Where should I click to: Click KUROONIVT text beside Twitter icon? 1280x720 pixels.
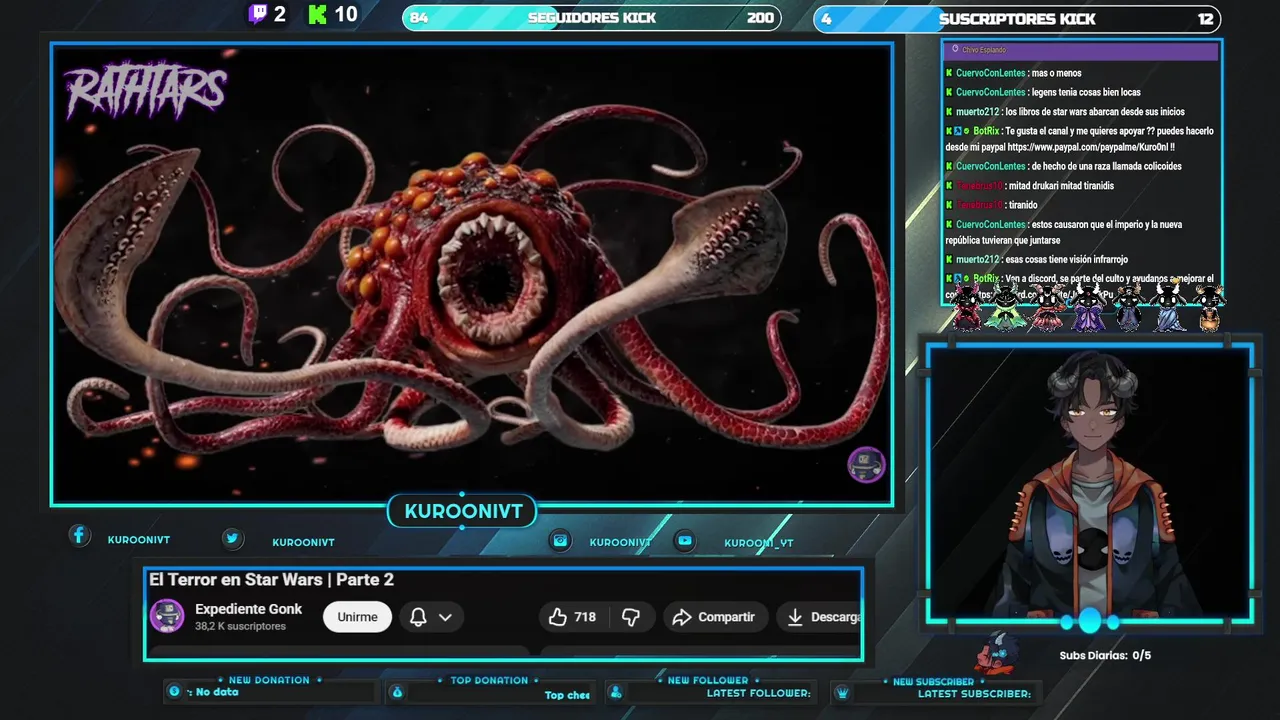(303, 542)
